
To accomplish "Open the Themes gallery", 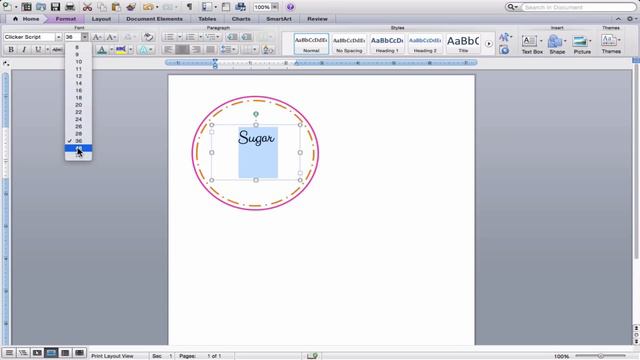I will (x=611, y=44).
